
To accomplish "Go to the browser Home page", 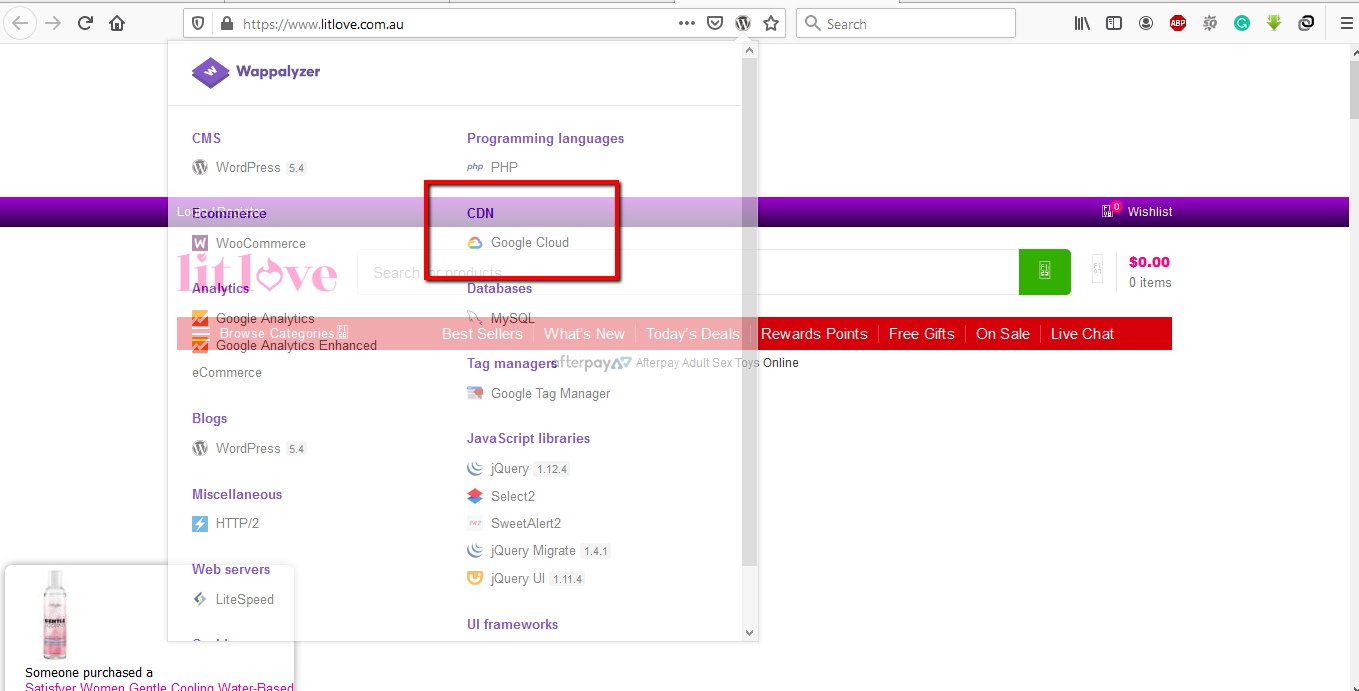I will (x=117, y=23).
